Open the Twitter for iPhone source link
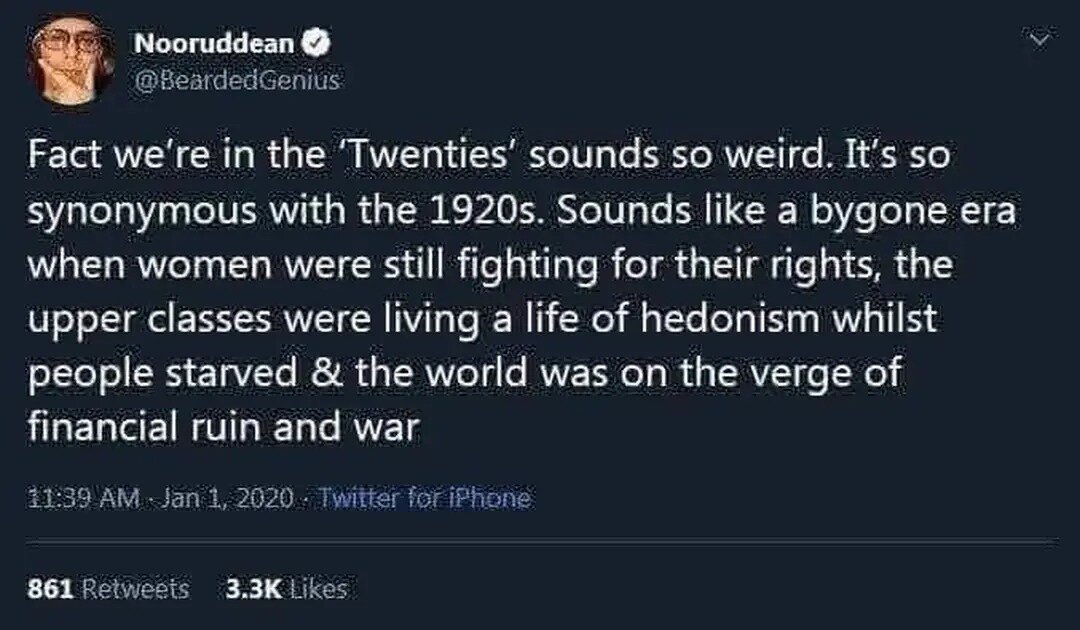 422,497
